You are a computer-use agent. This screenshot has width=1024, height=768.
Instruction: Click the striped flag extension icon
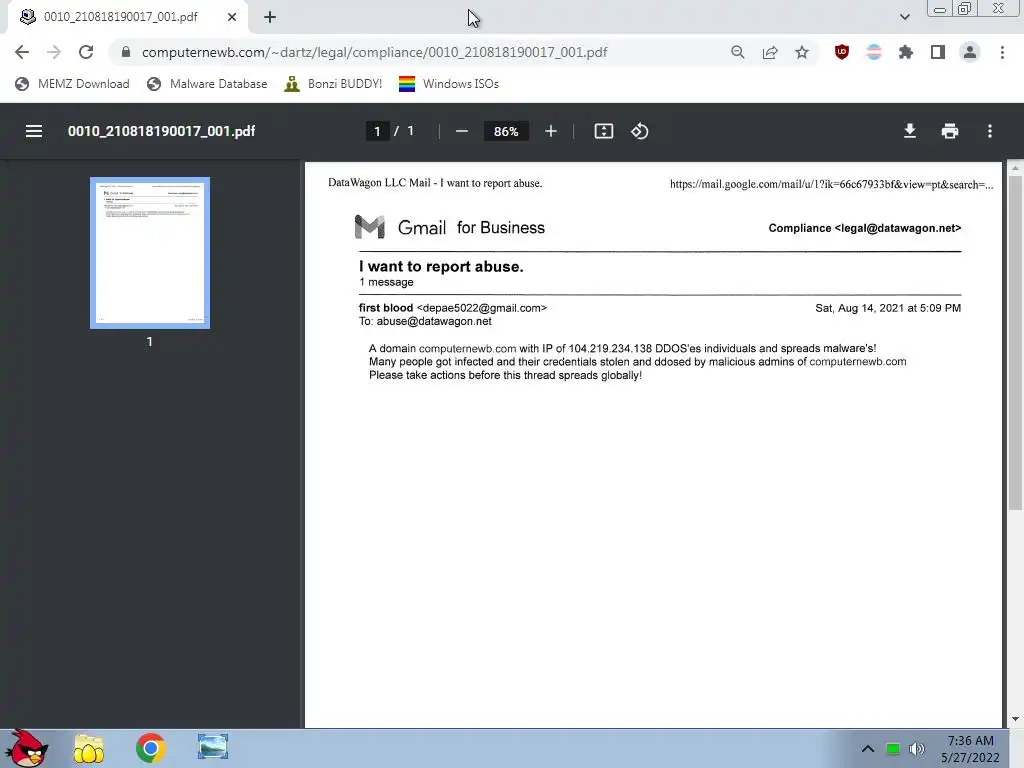[x=874, y=52]
